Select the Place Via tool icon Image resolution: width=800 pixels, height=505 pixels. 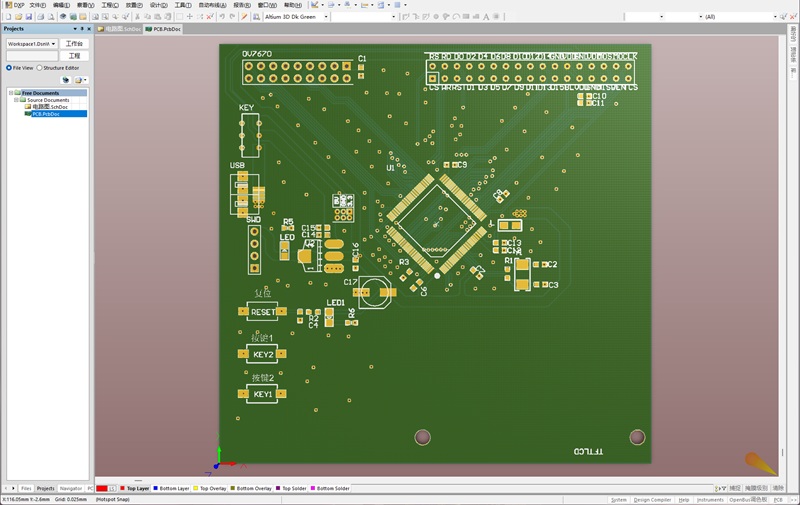pos(446,17)
